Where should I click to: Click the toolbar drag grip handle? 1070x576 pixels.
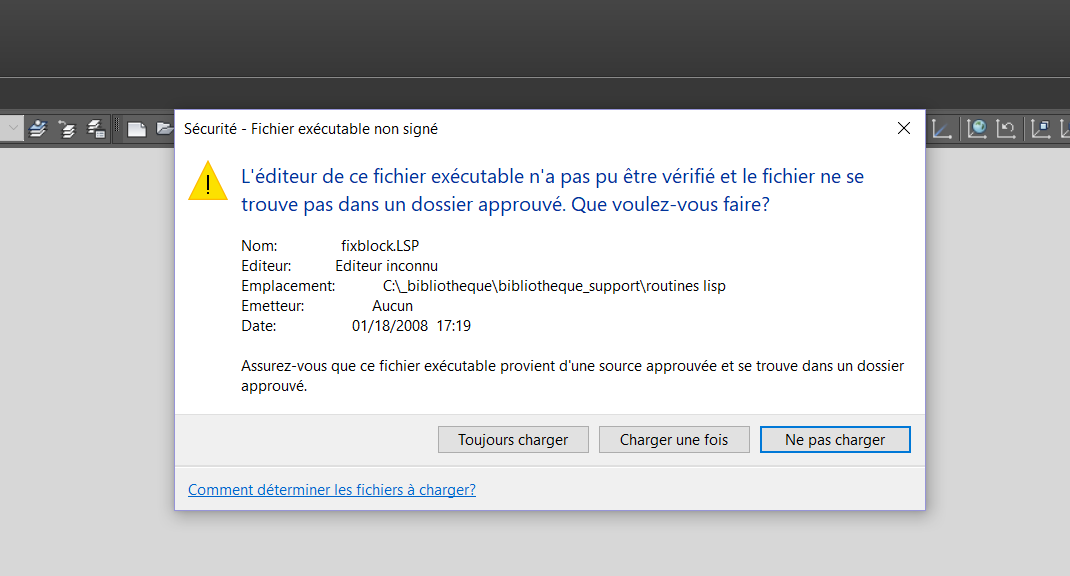(x=117, y=128)
